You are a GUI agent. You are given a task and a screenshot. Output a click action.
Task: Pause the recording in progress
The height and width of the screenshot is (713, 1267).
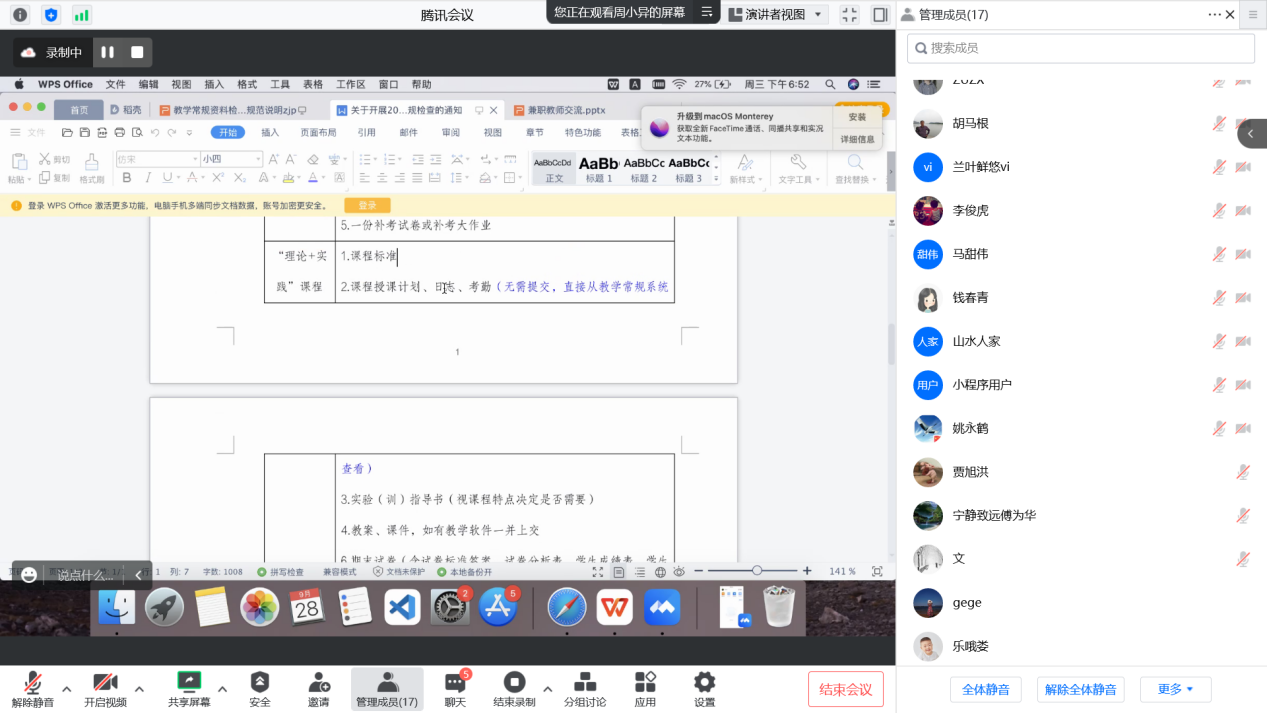point(107,52)
